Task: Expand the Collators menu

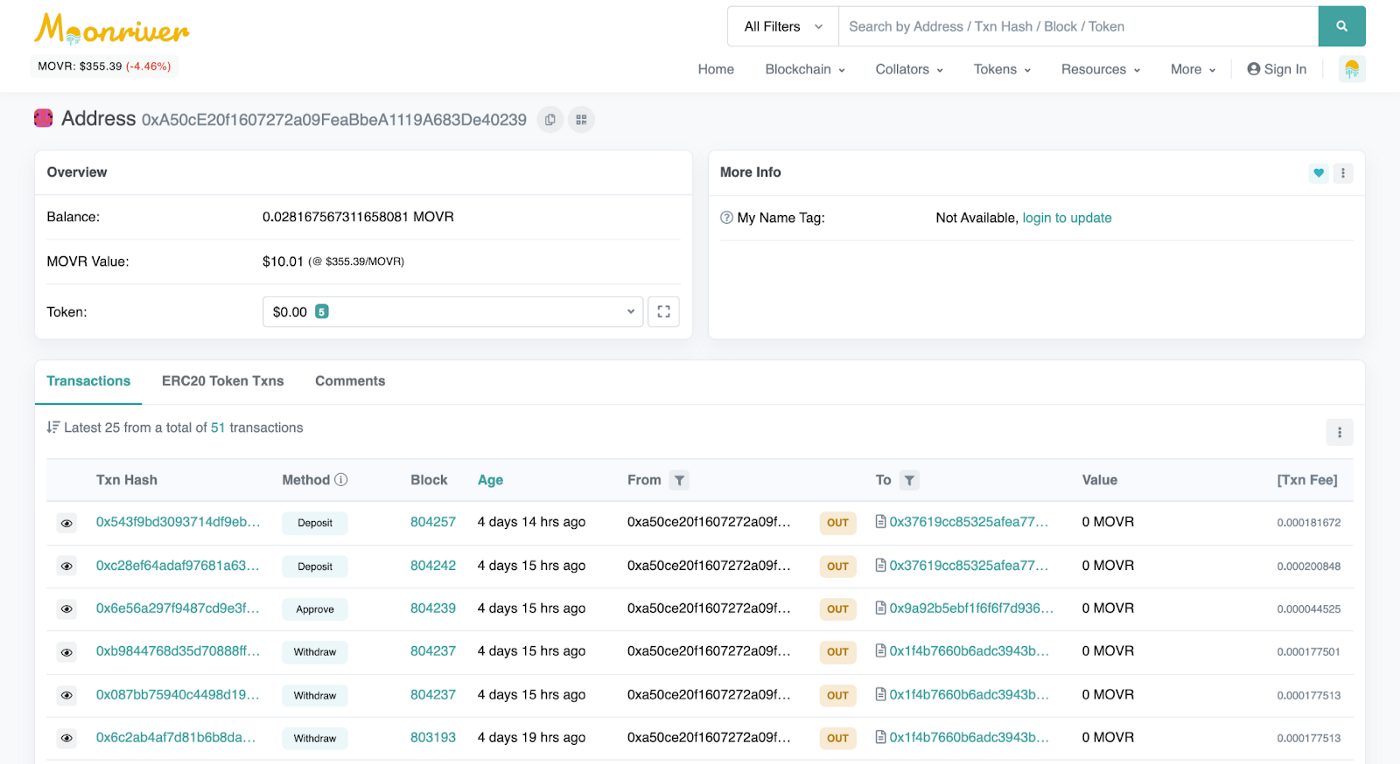Action: tap(909, 69)
